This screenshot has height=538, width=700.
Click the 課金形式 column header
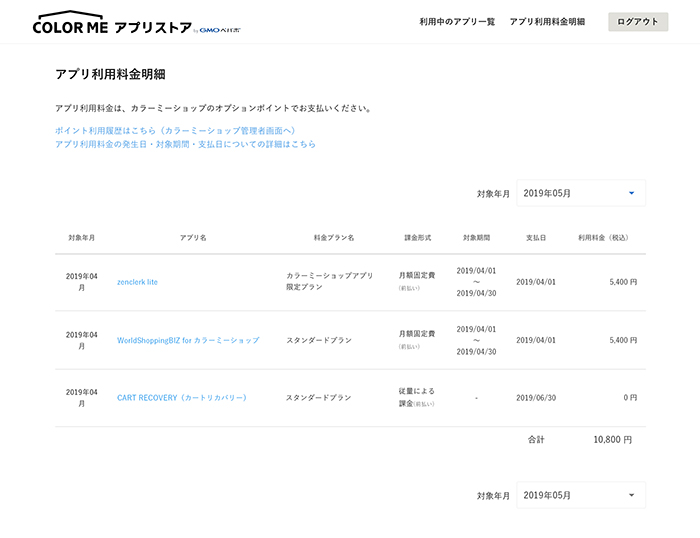[x=418, y=238]
